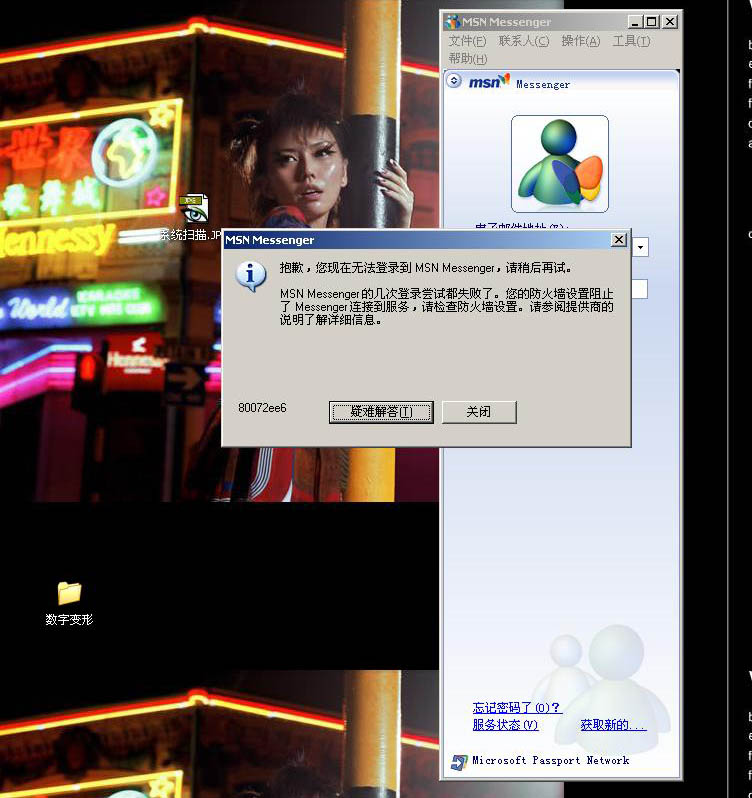Click the Microsoft Passport Network icon
The height and width of the screenshot is (798, 752).
[458, 762]
